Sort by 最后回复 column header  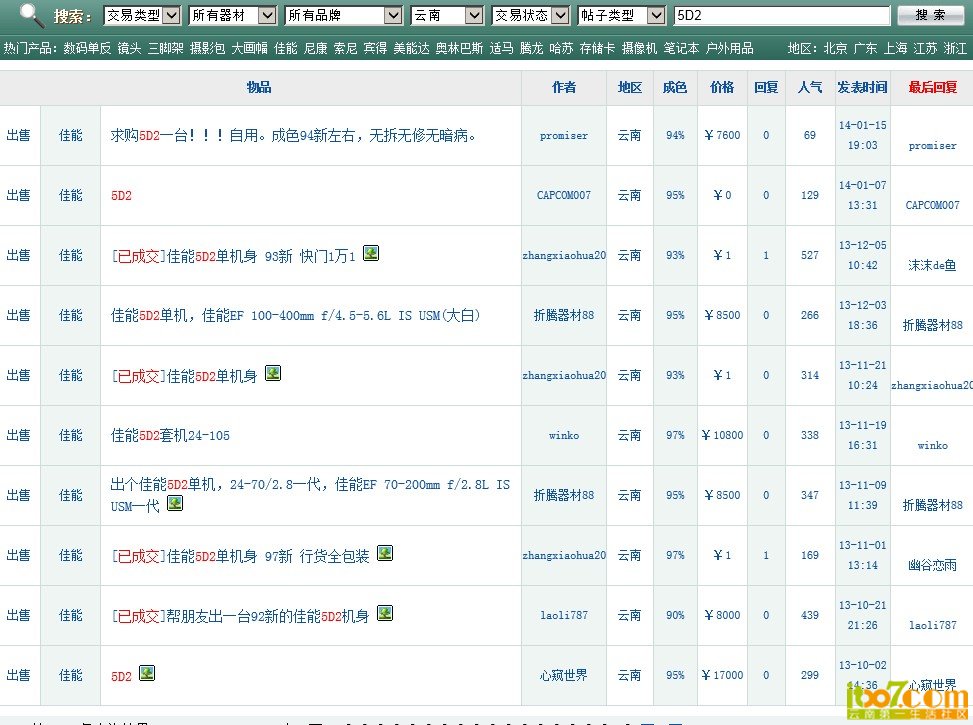(933, 88)
